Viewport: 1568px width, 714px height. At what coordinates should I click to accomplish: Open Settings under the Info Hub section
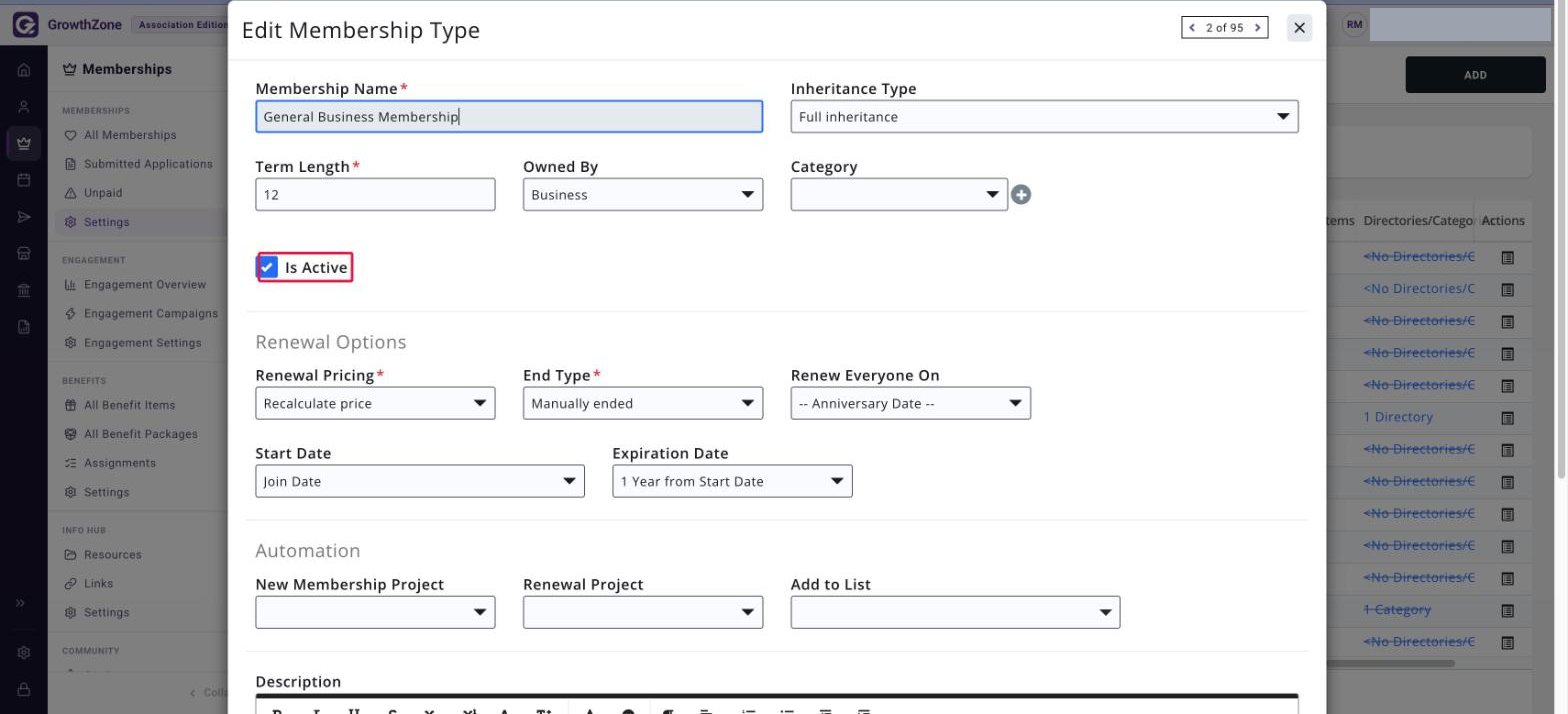tap(106, 613)
